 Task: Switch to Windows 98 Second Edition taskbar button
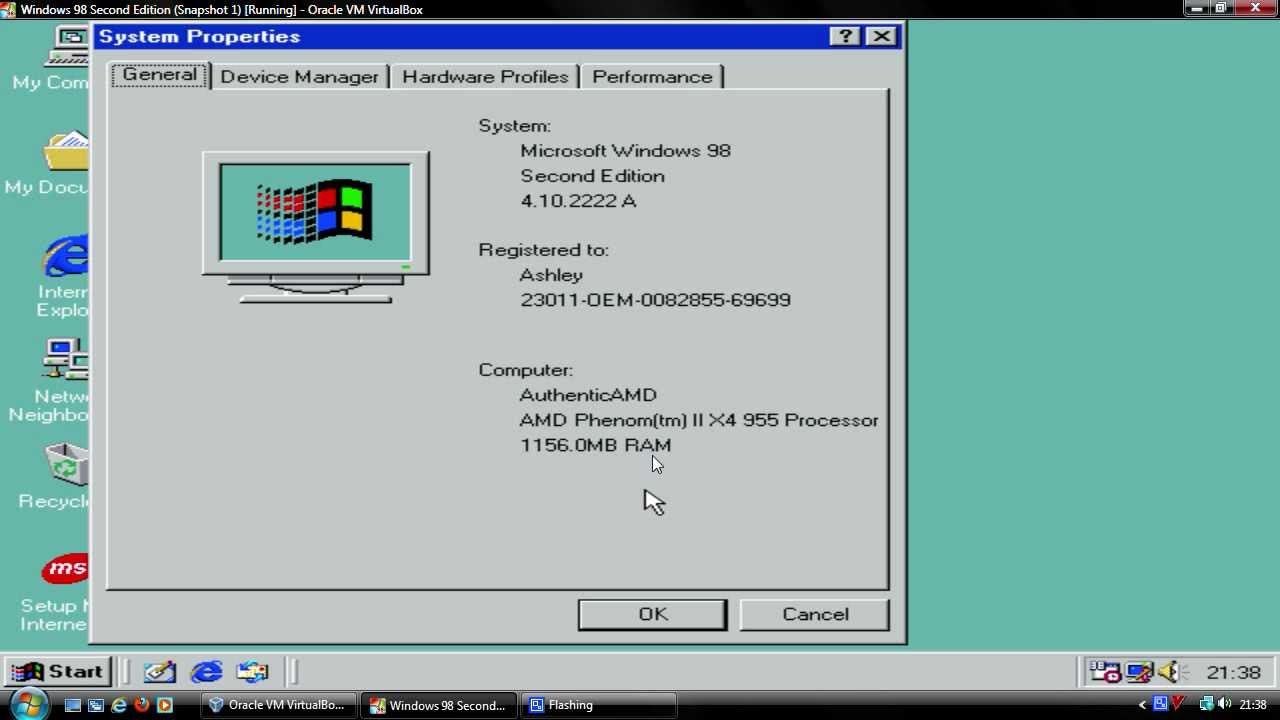pyautogui.click(x=440, y=705)
